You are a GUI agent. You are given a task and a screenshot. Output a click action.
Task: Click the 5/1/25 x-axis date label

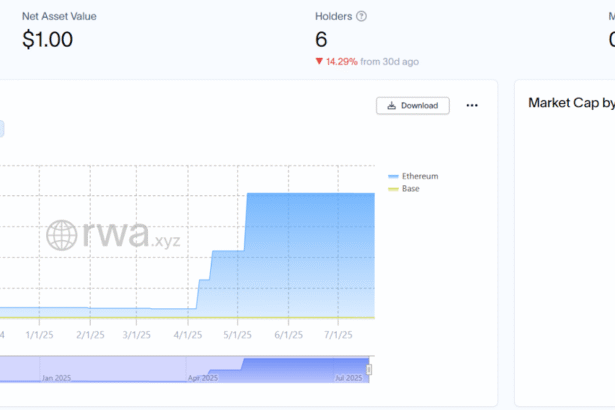coord(237,335)
